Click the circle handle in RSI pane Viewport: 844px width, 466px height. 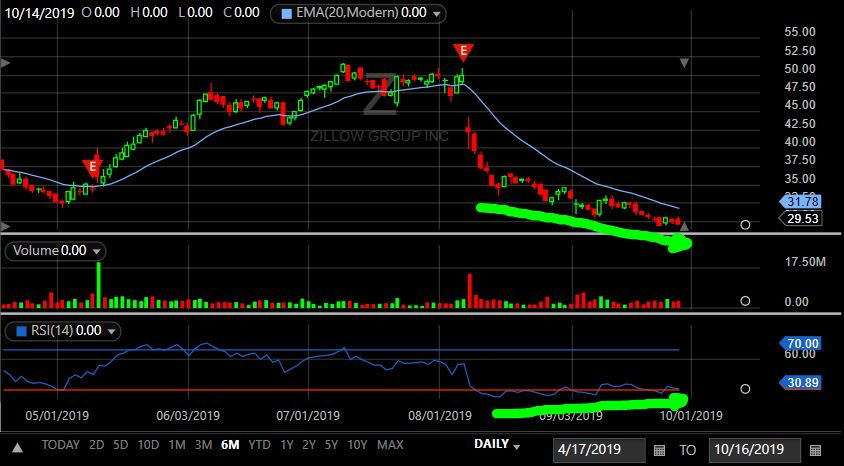click(745, 389)
